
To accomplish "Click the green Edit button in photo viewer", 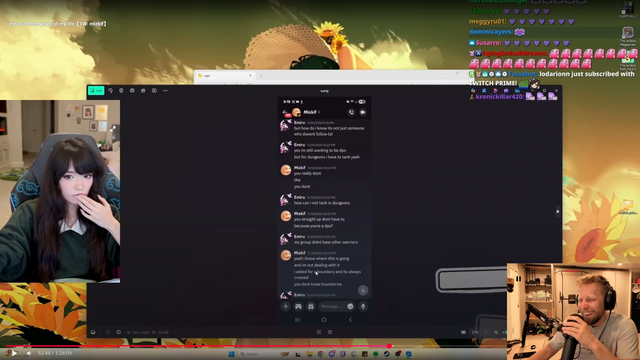I will click(x=96, y=91).
